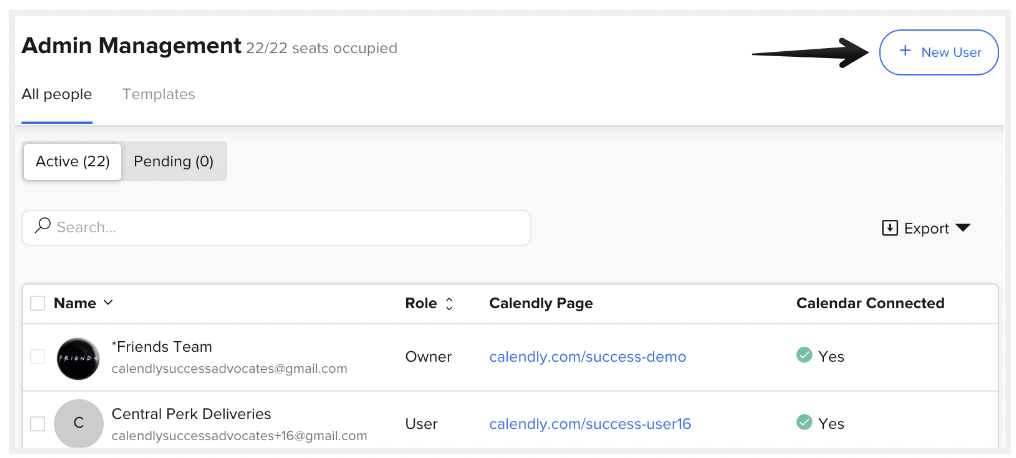Viewport: 1016px width, 458px height.
Task: Sort using the Role column arrows
Action: click(x=449, y=304)
